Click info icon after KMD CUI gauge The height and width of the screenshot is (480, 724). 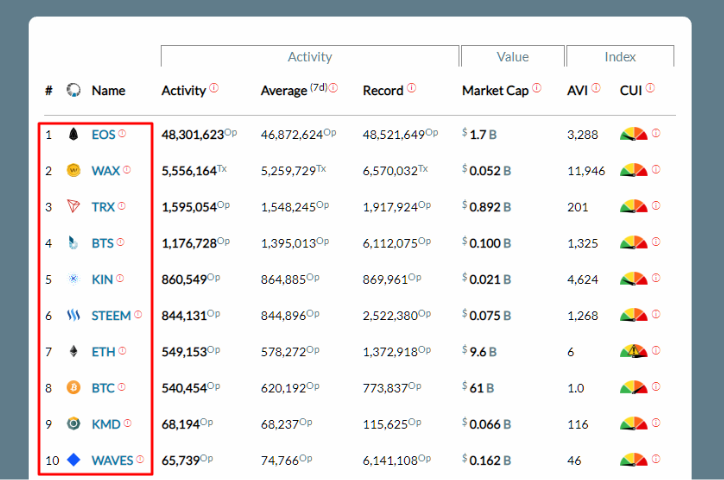(656, 423)
